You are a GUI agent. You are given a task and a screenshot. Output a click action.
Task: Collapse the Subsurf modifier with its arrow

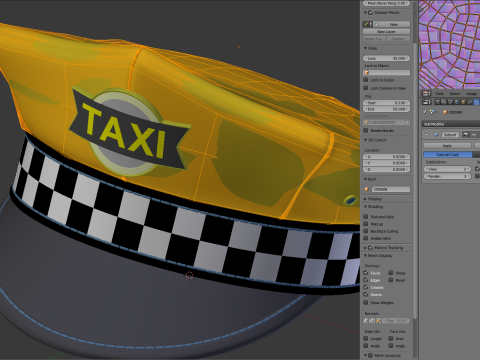pyautogui.click(x=427, y=135)
